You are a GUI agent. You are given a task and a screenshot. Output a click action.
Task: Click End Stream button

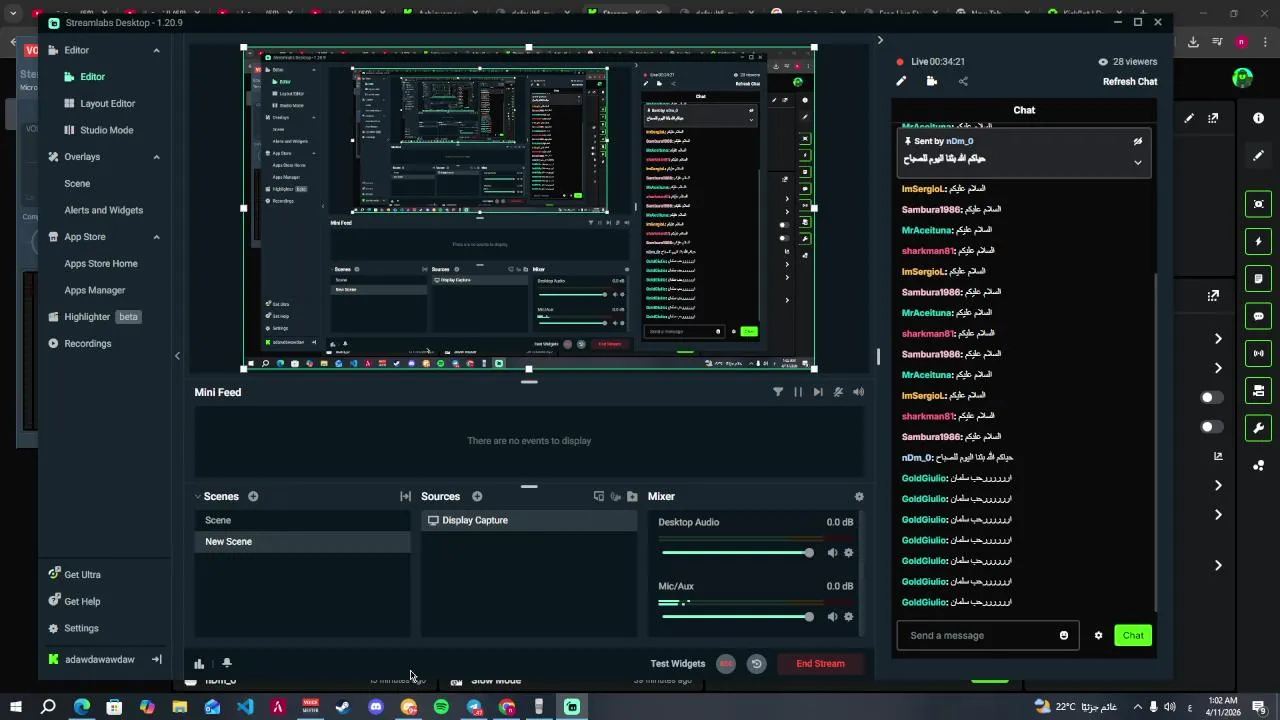820,663
